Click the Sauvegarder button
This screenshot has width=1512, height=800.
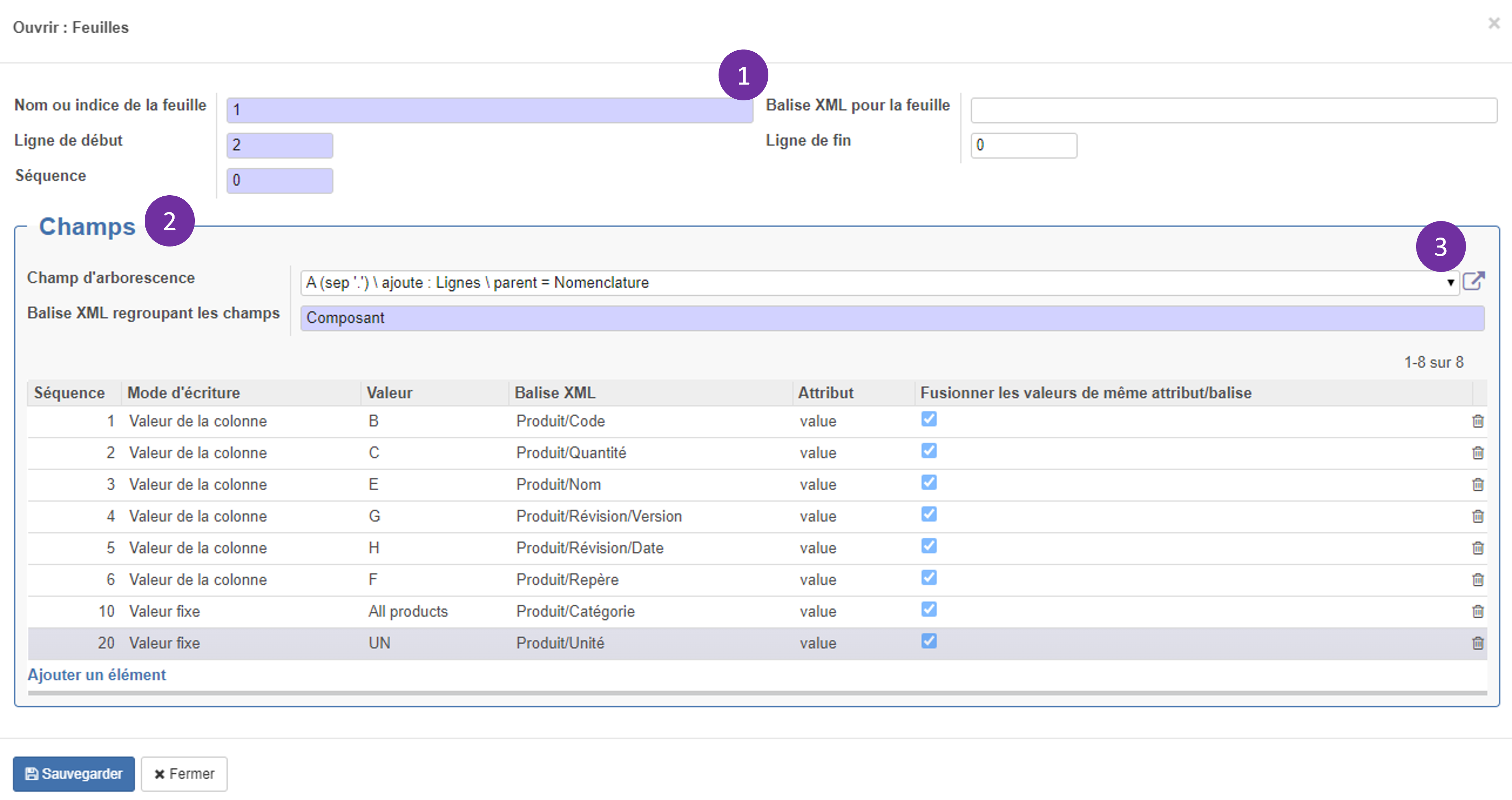point(74,774)
